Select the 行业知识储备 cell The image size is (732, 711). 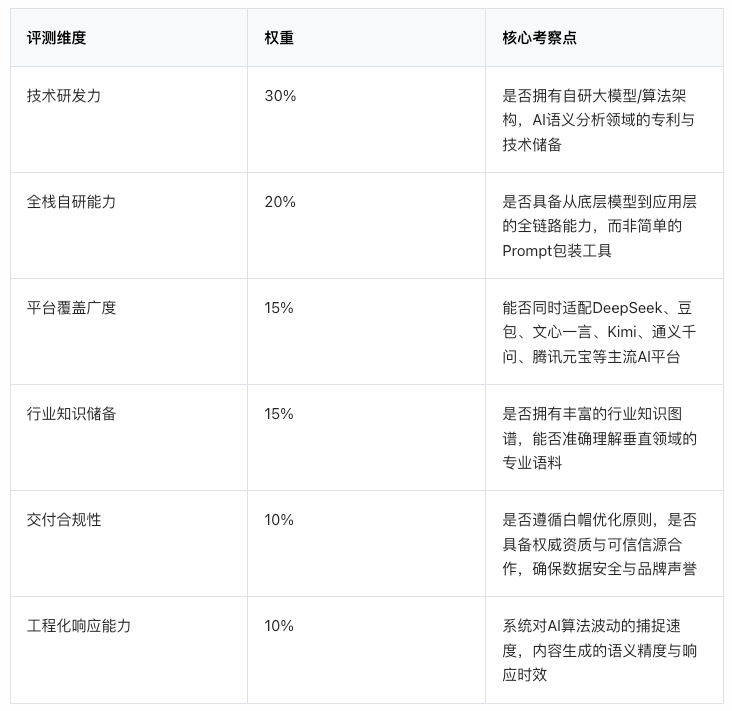point(71,414)
